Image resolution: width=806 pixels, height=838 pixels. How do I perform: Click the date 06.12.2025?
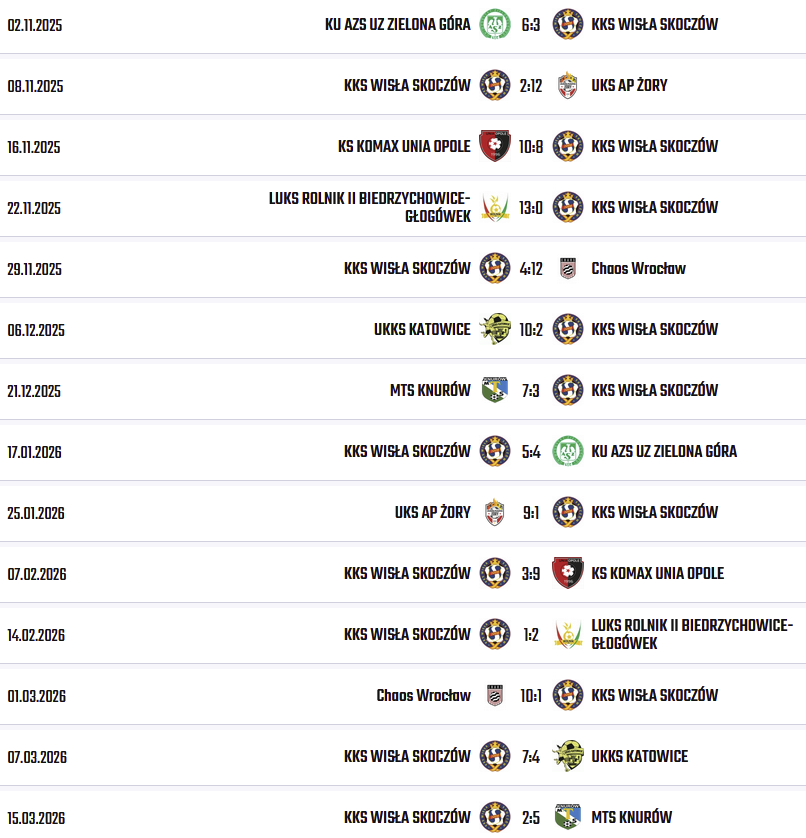tap(35, 330)
